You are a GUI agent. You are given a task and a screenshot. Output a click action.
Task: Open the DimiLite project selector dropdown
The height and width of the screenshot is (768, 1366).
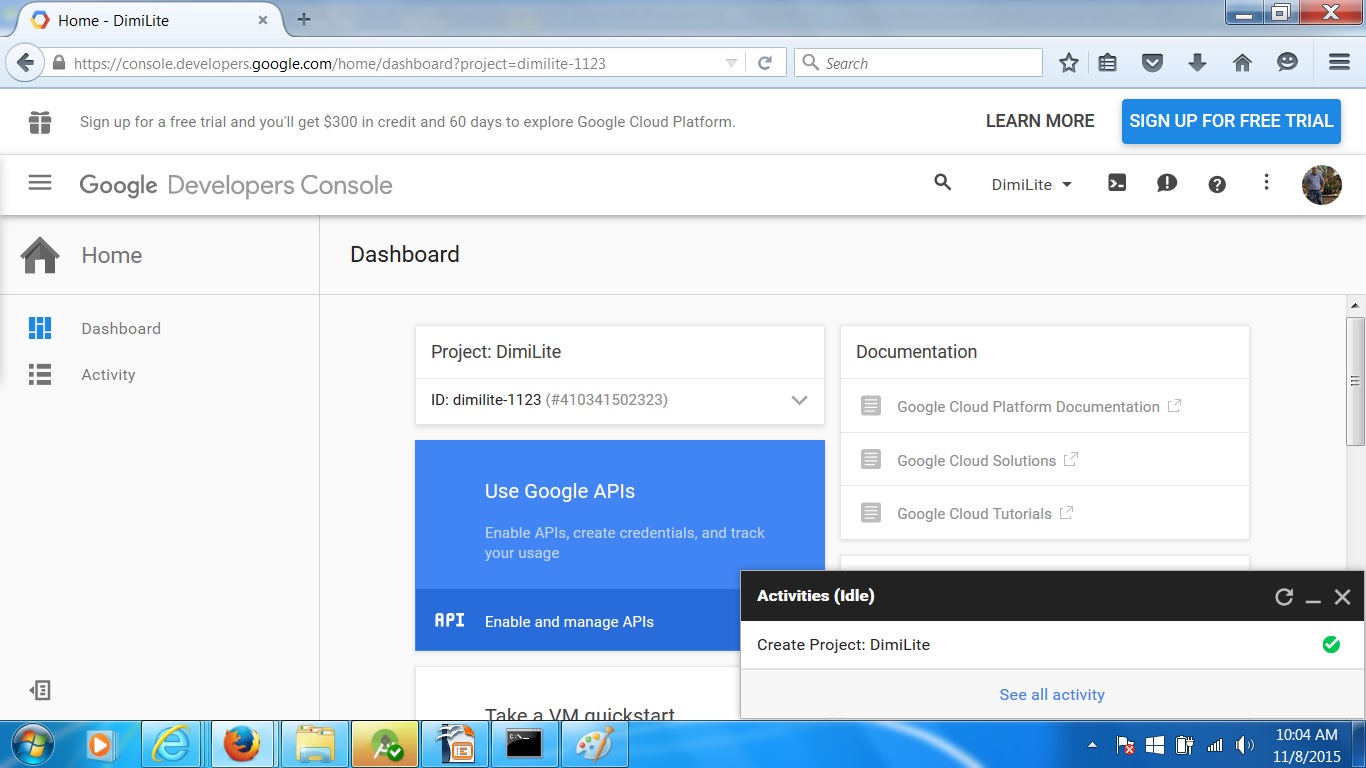click(1031, 185)
